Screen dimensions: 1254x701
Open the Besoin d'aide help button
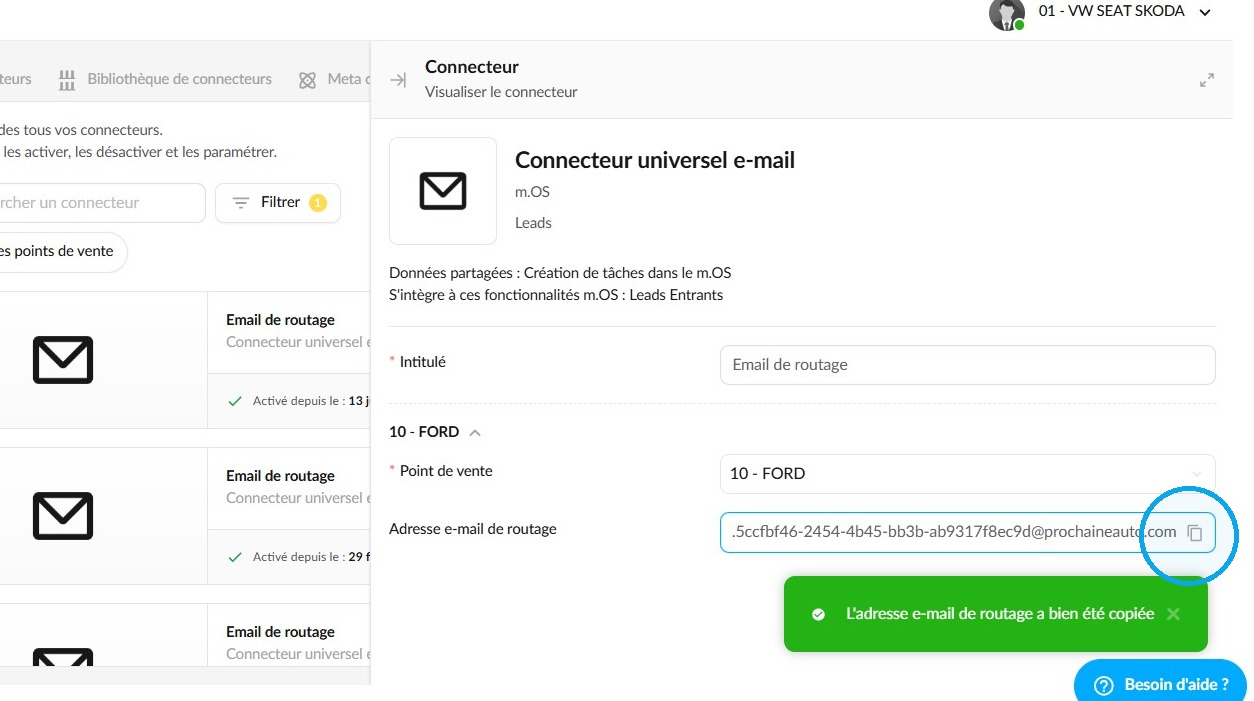pos(1161,684)
